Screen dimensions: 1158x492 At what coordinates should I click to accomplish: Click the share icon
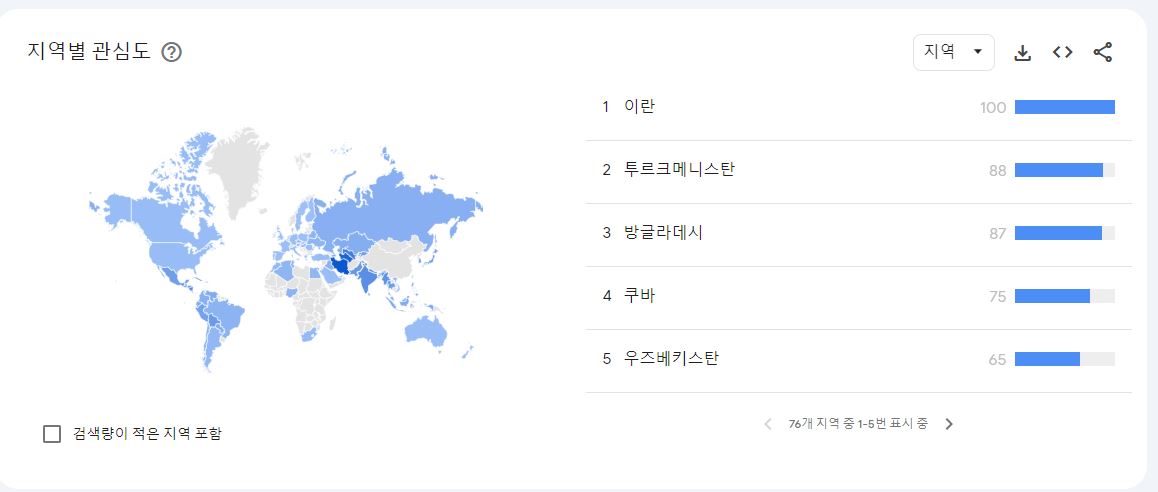(1102, 53)
